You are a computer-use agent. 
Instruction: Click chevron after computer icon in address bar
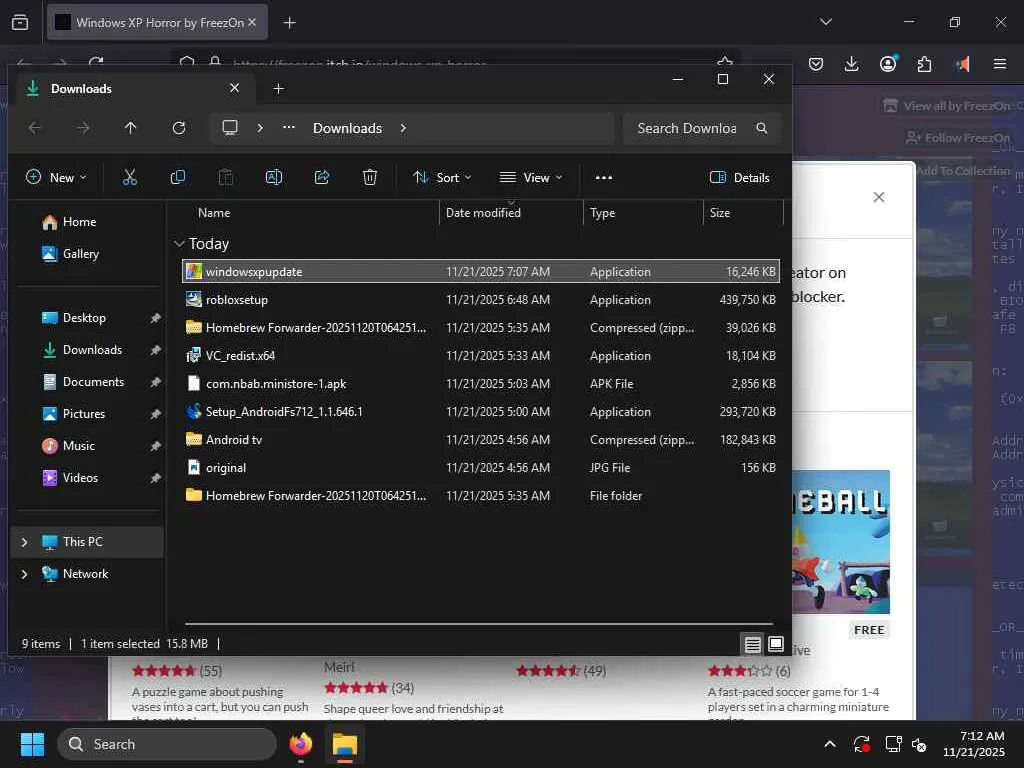coord(260,128)
